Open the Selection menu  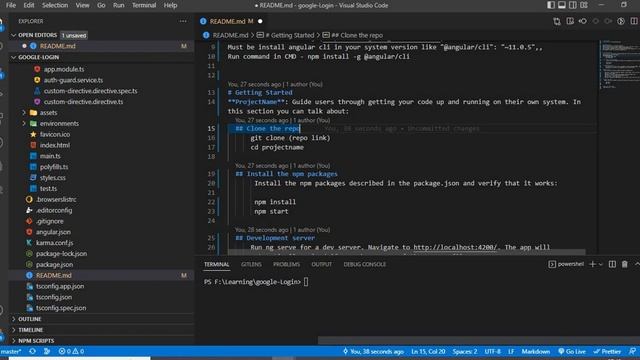[x=55, y=5]
